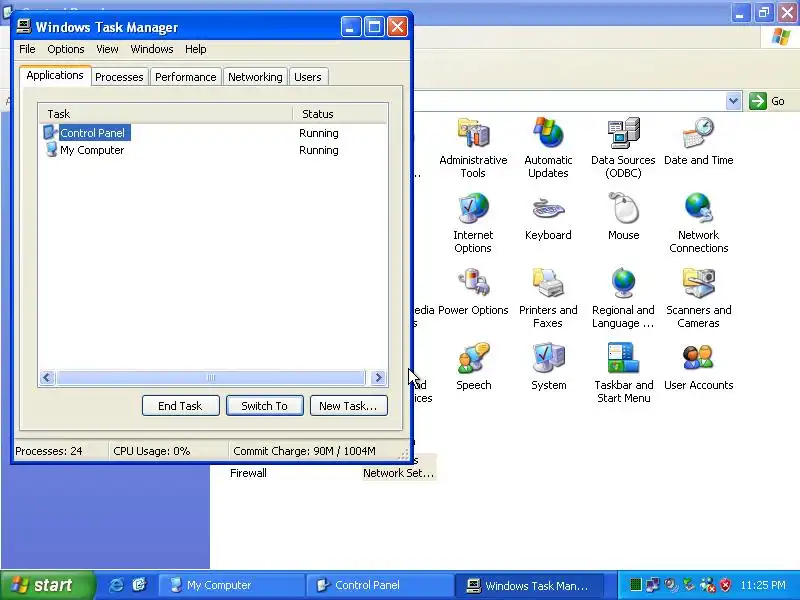Click the New Task... button
The image size is (800, 600).
click(348, 406)
